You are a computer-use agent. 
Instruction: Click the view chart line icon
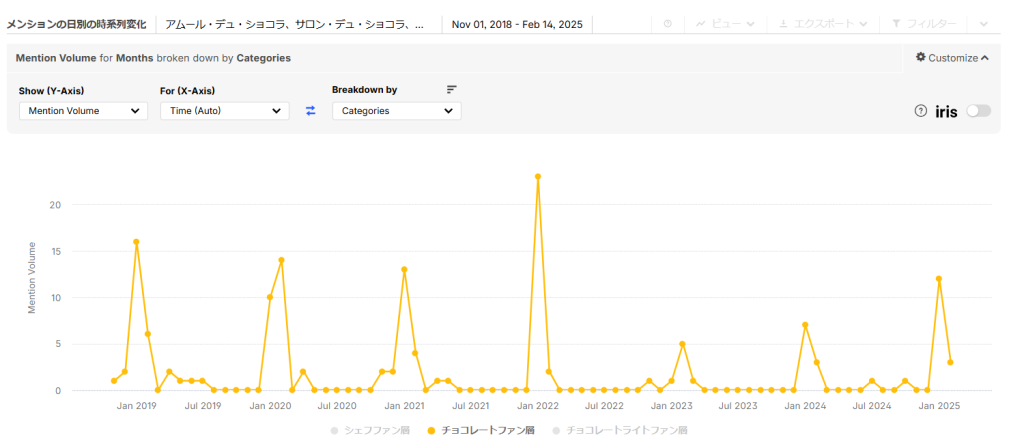point(701,24)
